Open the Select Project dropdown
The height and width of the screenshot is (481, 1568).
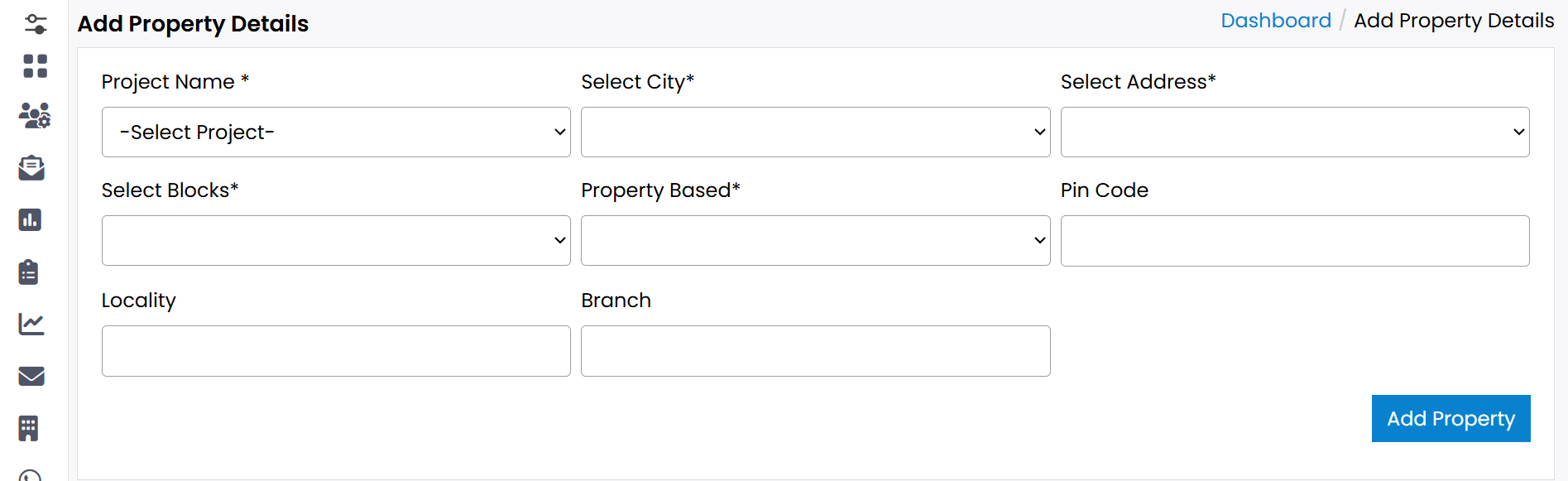[335, 132]
